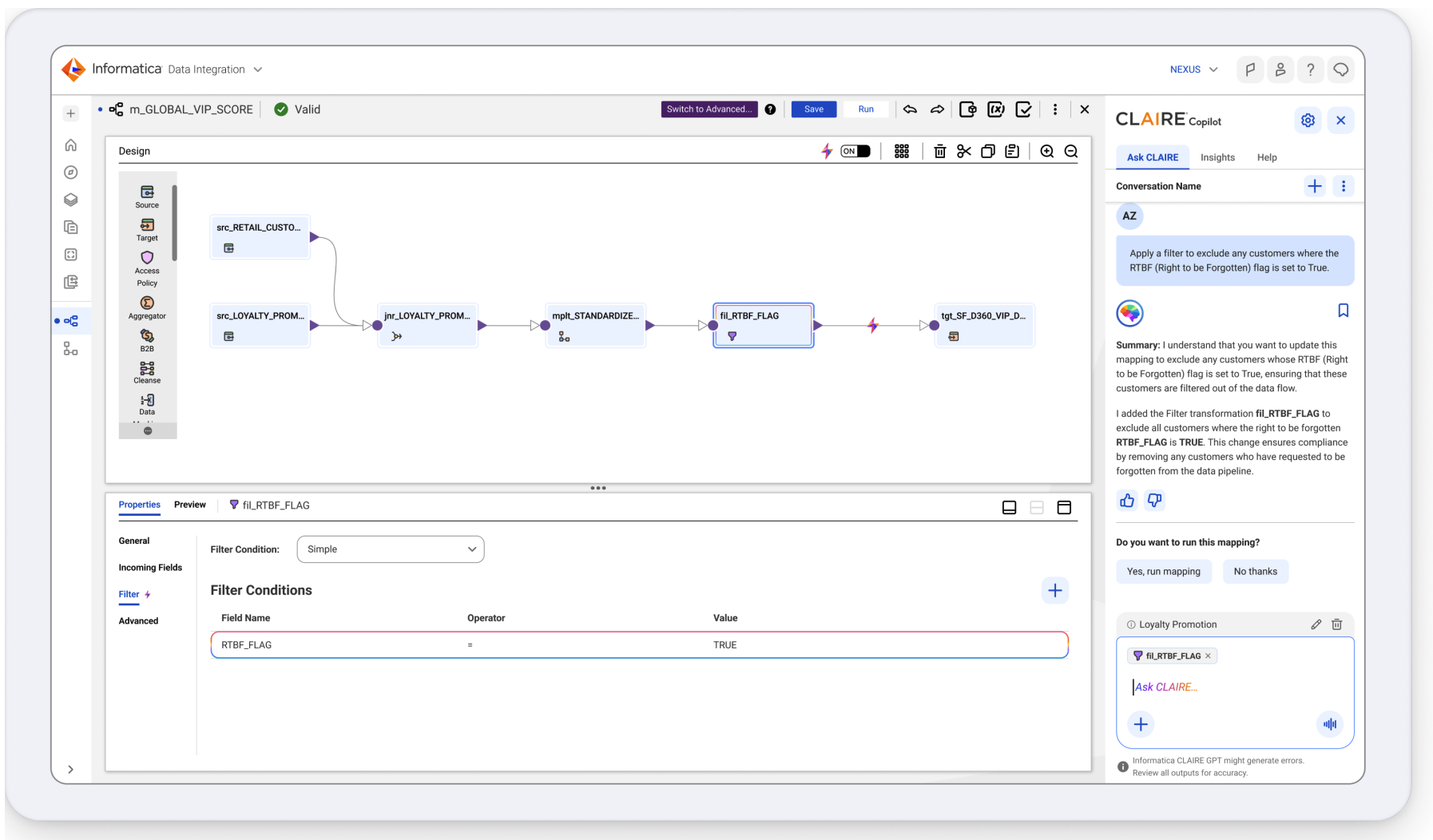Viewport: 1433px width, 840px height.
Task: Click the Cleanse transformation icon
Action: click(x=147, y=372)
